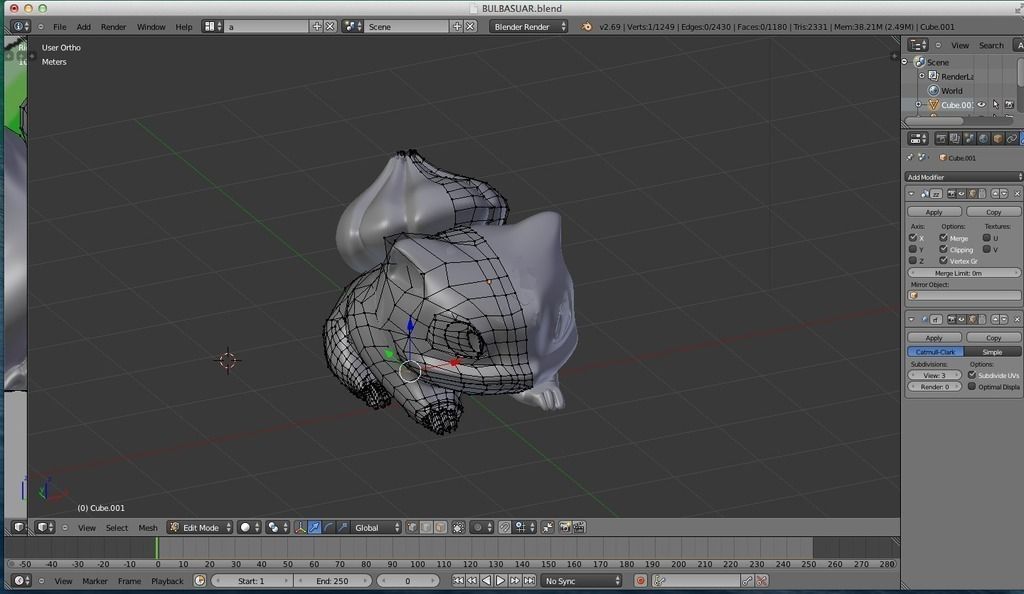The width and height of the screenshot is (1024, 594).
Task: Copy the Mirror modifier
Action: (993, 212)
